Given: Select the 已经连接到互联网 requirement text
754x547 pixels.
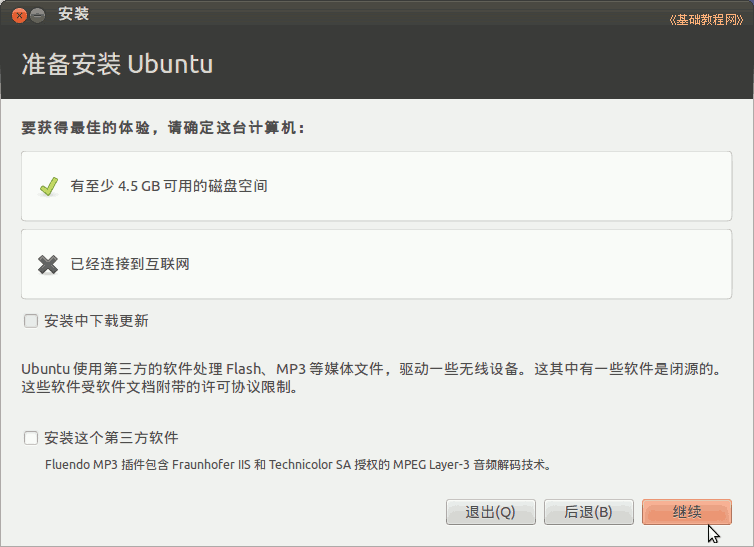Looking at the screenshot, I should pos(130,264).
